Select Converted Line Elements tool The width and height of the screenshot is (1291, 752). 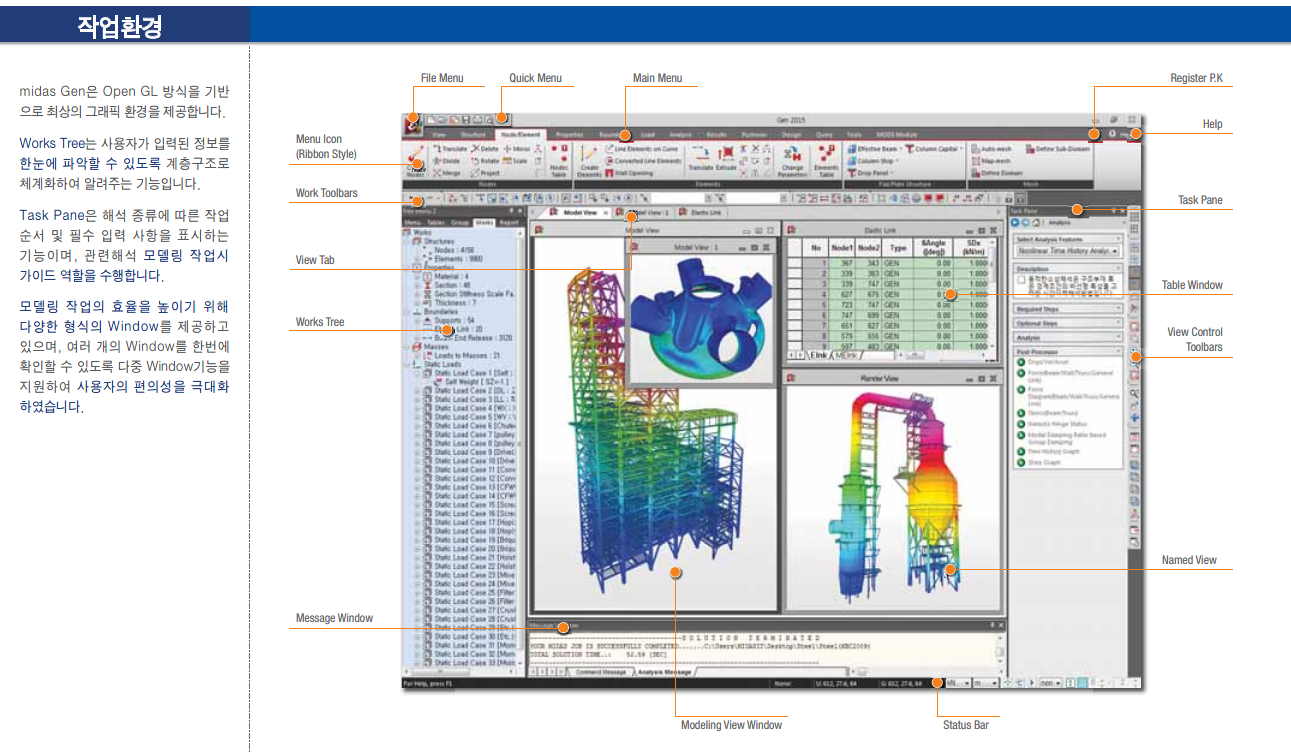point(643,160)
